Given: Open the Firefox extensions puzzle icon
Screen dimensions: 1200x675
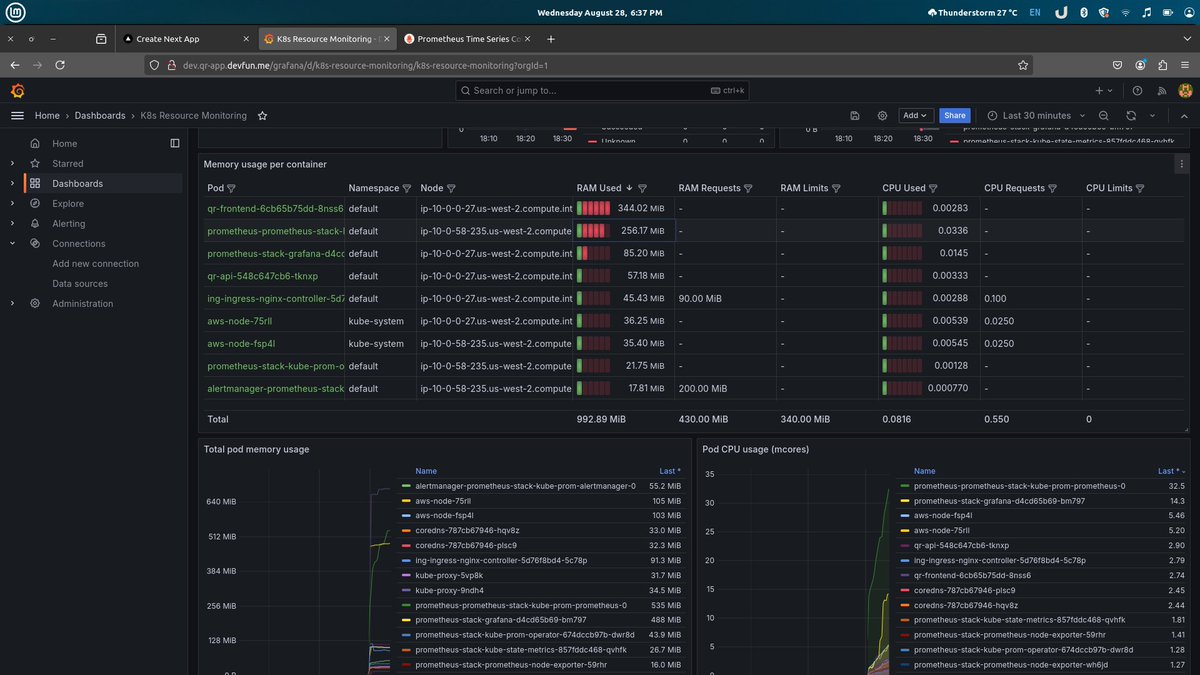Looking at the screenshot, I should (x=1162, y=65).
